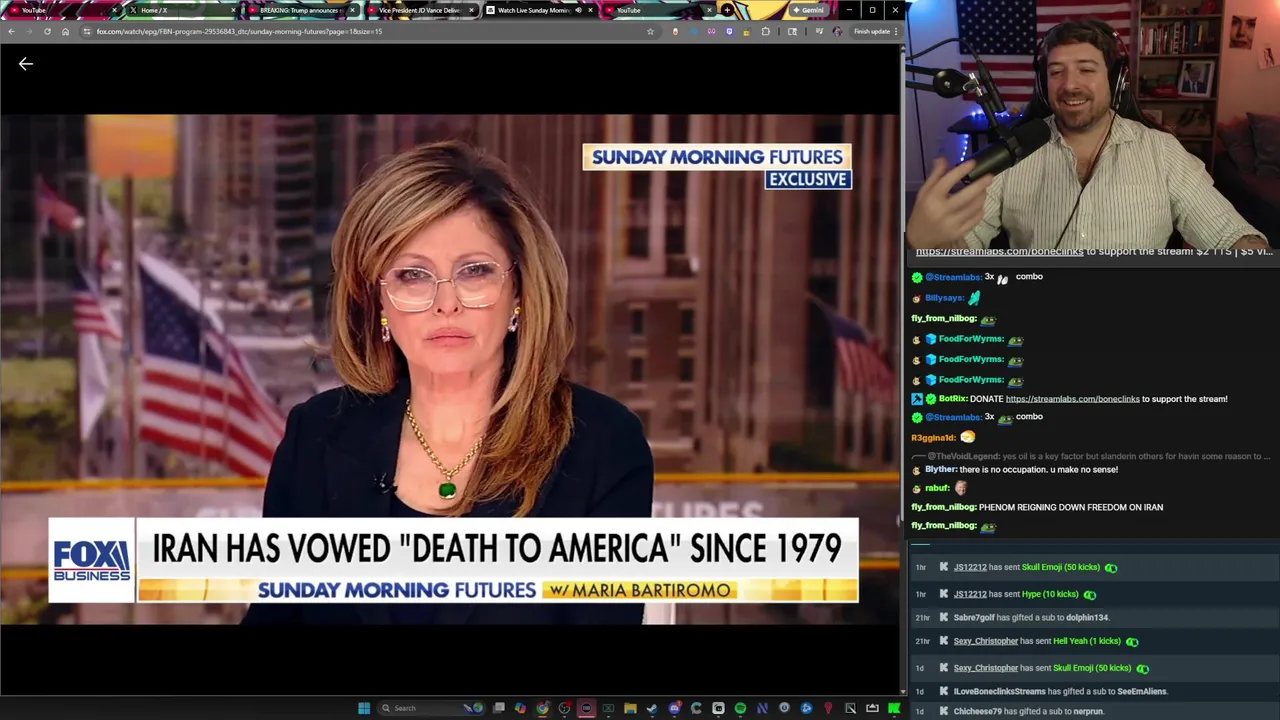The image size is (1280, 720).
Task: Switch to the BREAKING: Trump announces tab
Action: pyautogui.click(x=300, y=10)
